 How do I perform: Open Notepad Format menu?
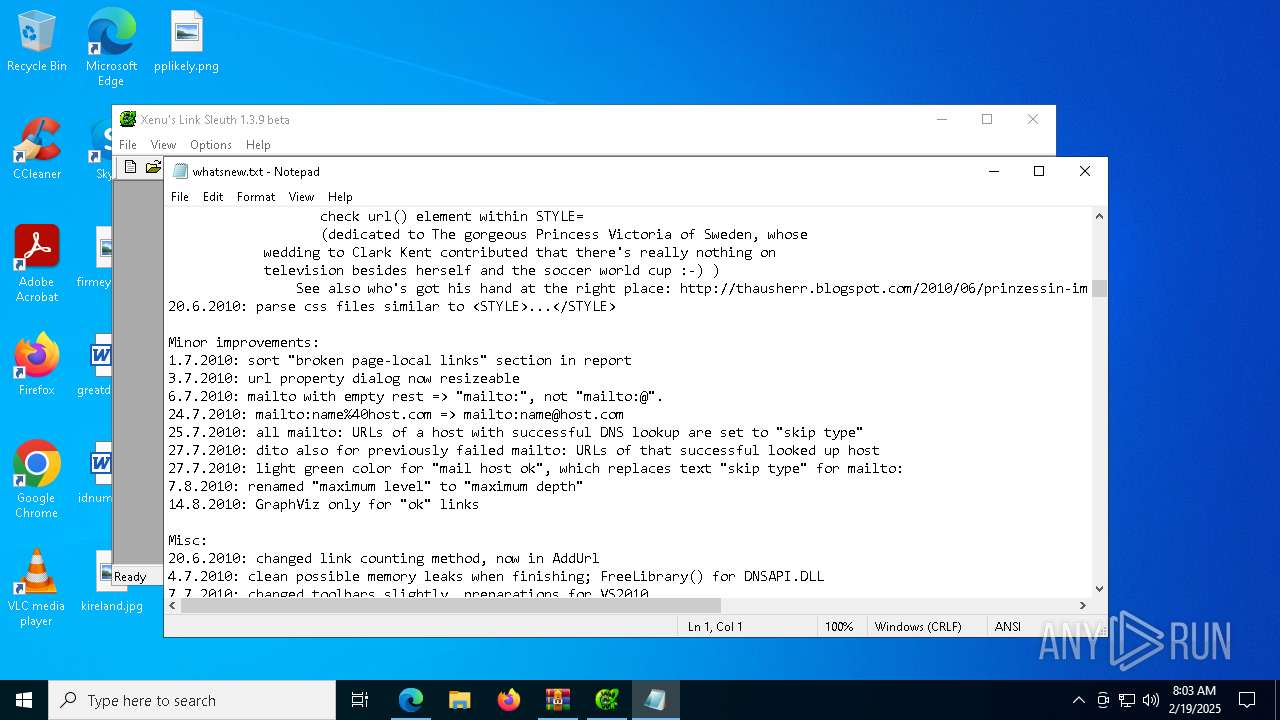(x=256, y=197)
